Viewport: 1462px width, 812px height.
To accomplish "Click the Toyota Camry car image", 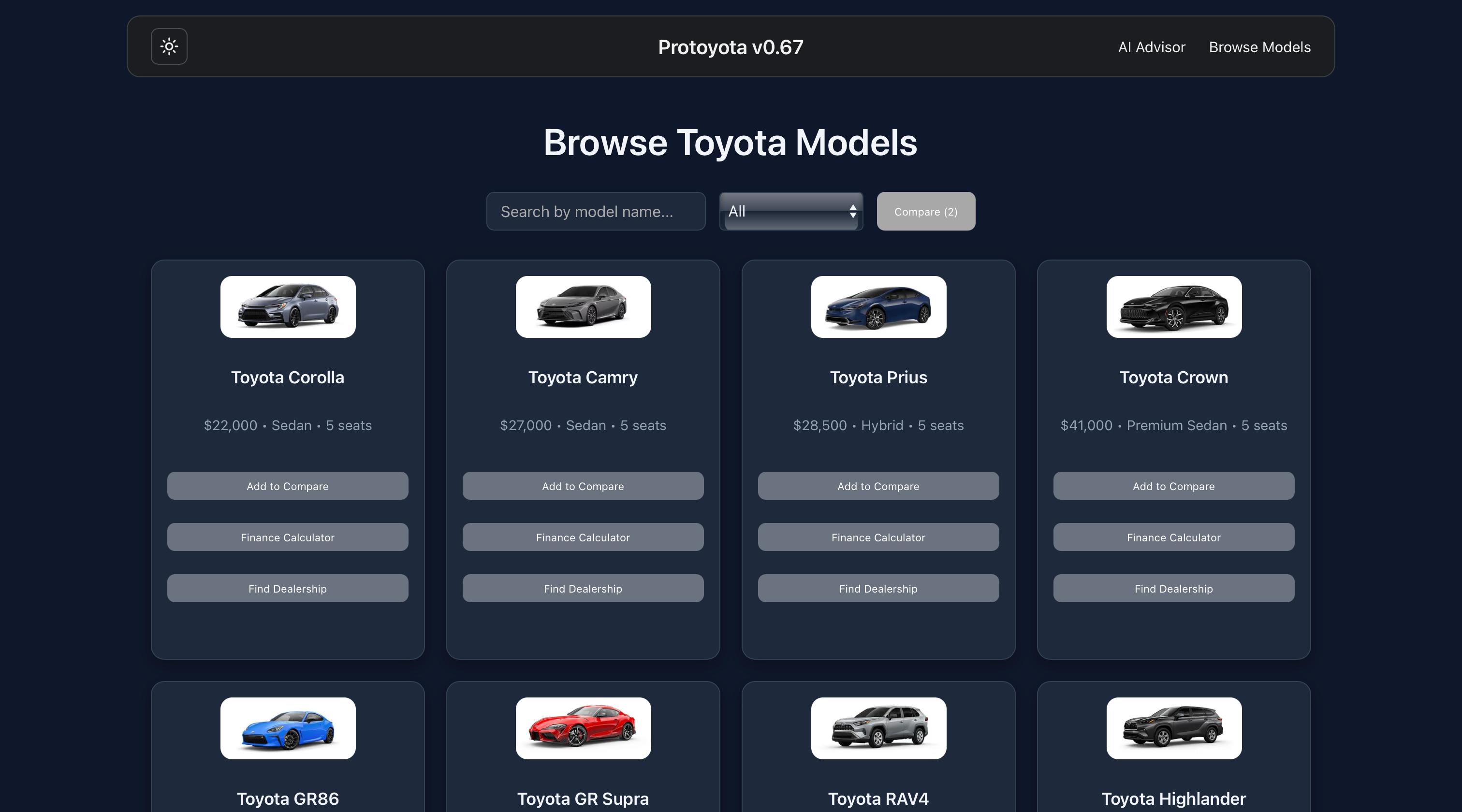I will (583, 307).
